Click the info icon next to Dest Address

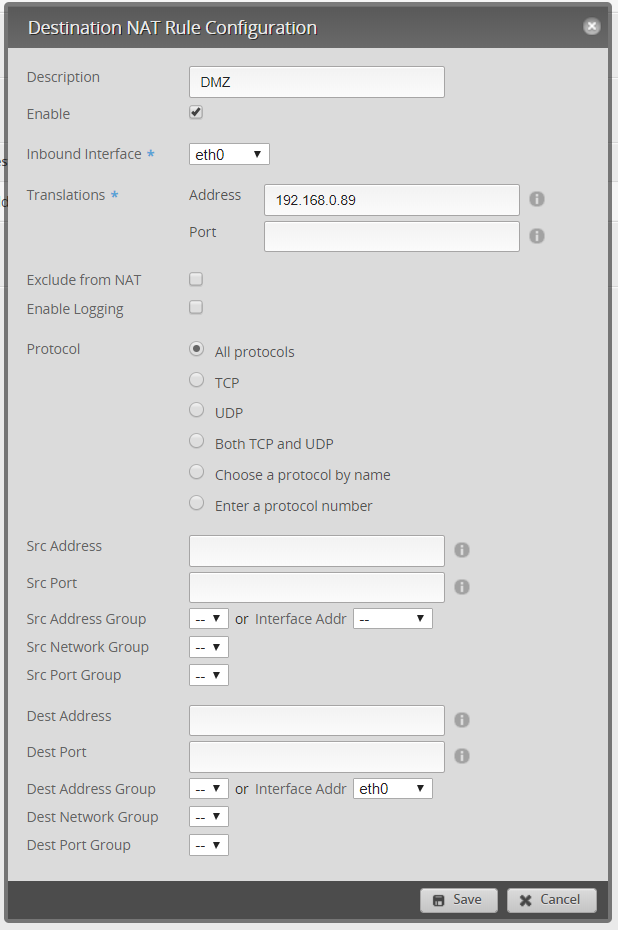point(462,720)
